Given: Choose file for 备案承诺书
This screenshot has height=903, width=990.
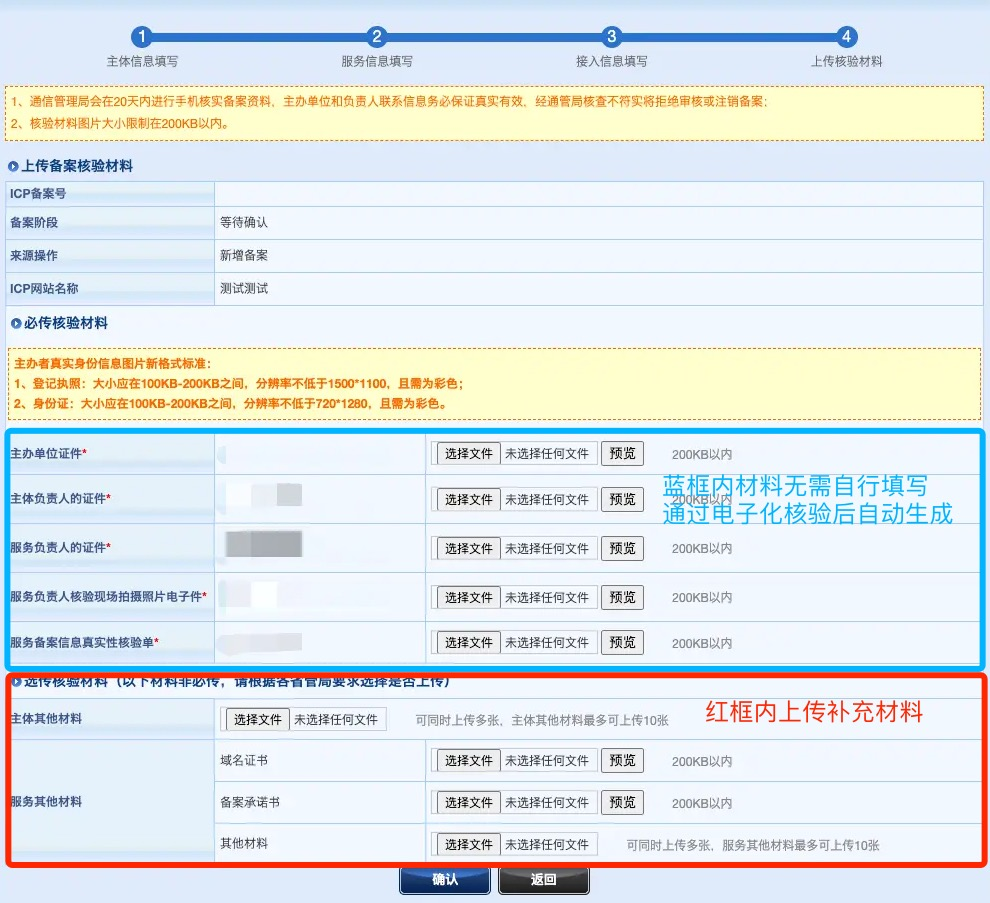Looking at the screenshot, I should 468,803.
